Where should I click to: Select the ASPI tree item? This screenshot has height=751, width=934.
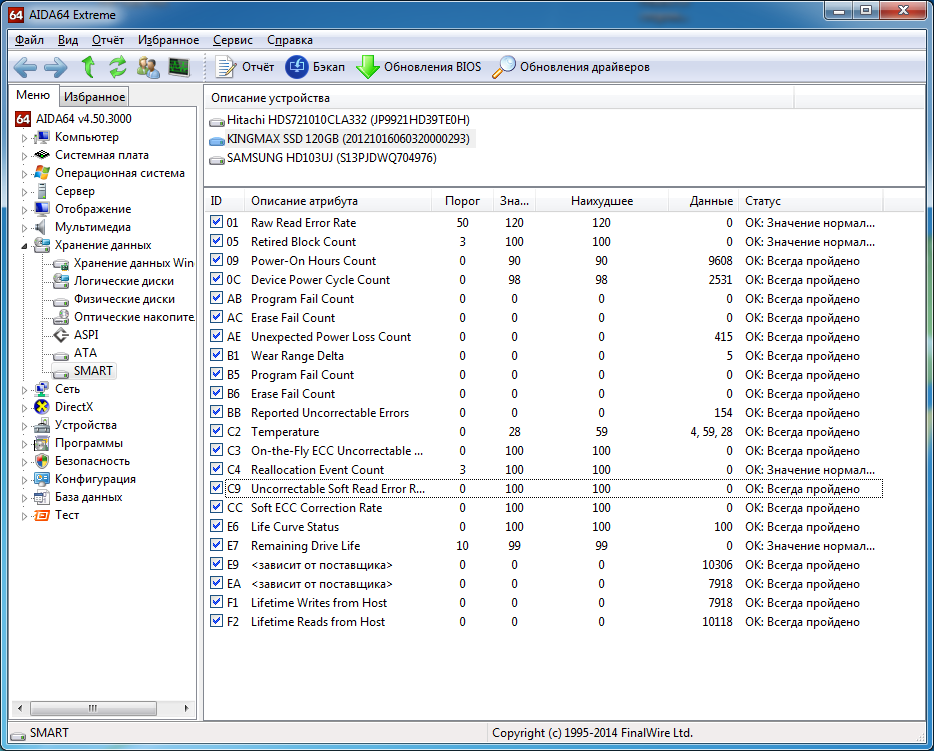pyautogui.click(x=86, y=335)
